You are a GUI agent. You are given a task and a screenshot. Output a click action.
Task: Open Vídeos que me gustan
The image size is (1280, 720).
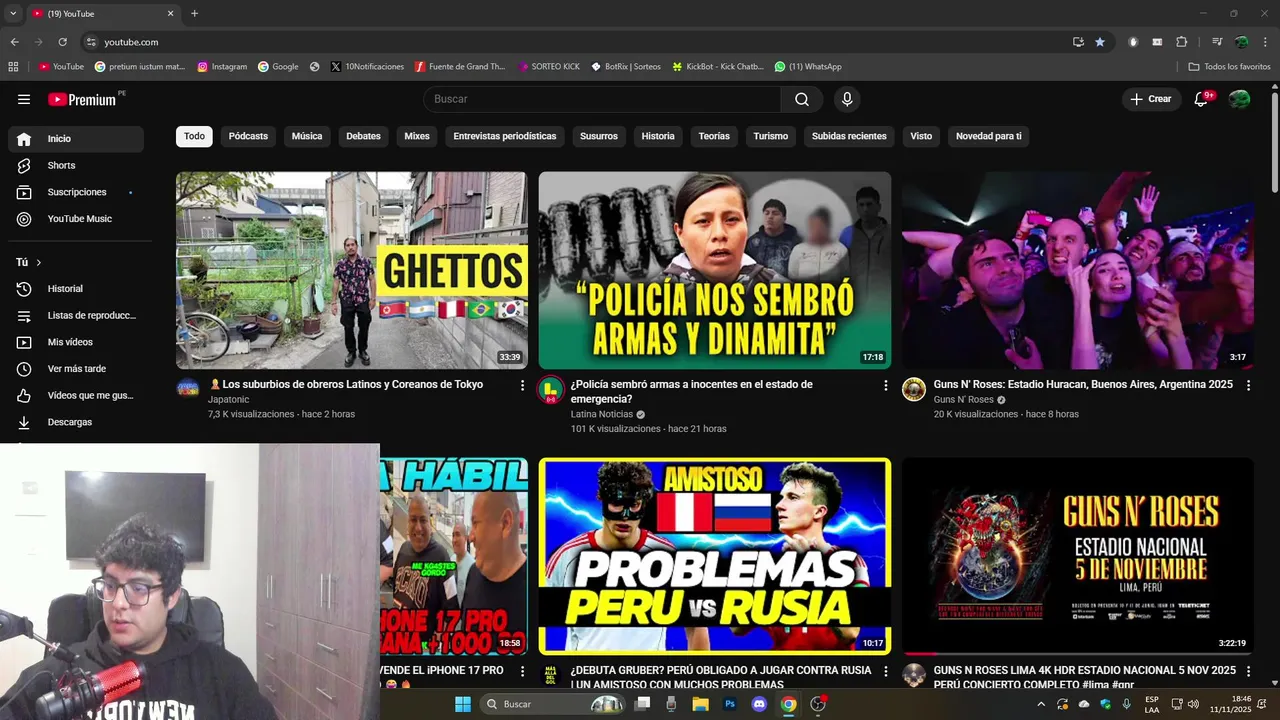(x=76, y=395)
